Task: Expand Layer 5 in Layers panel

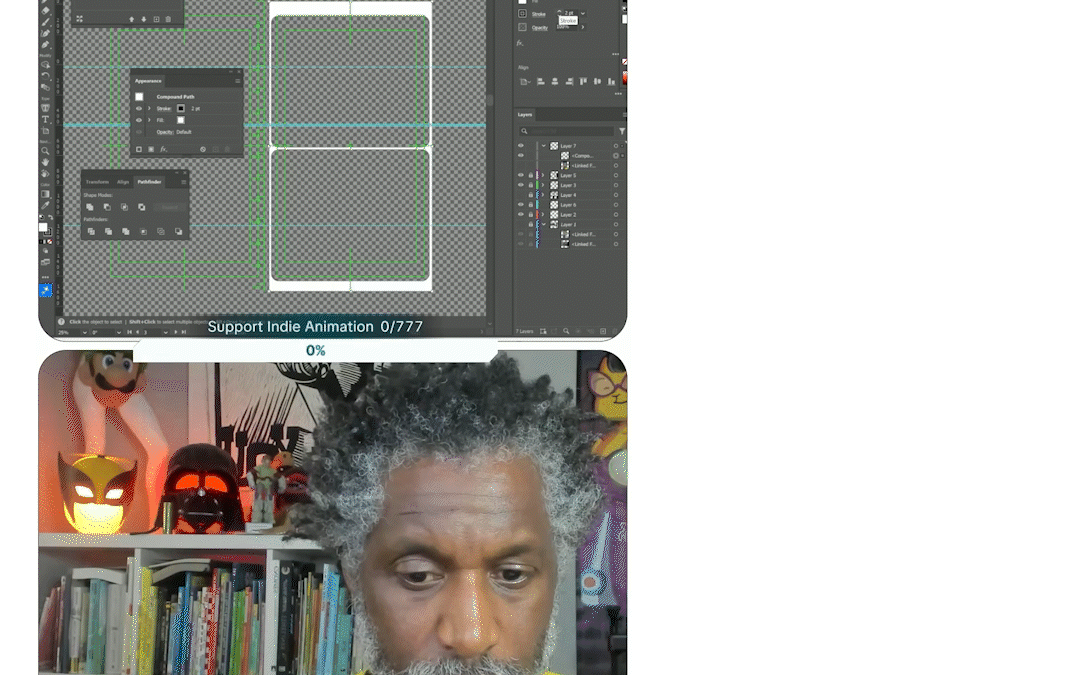Action: [x=543, y=175]
